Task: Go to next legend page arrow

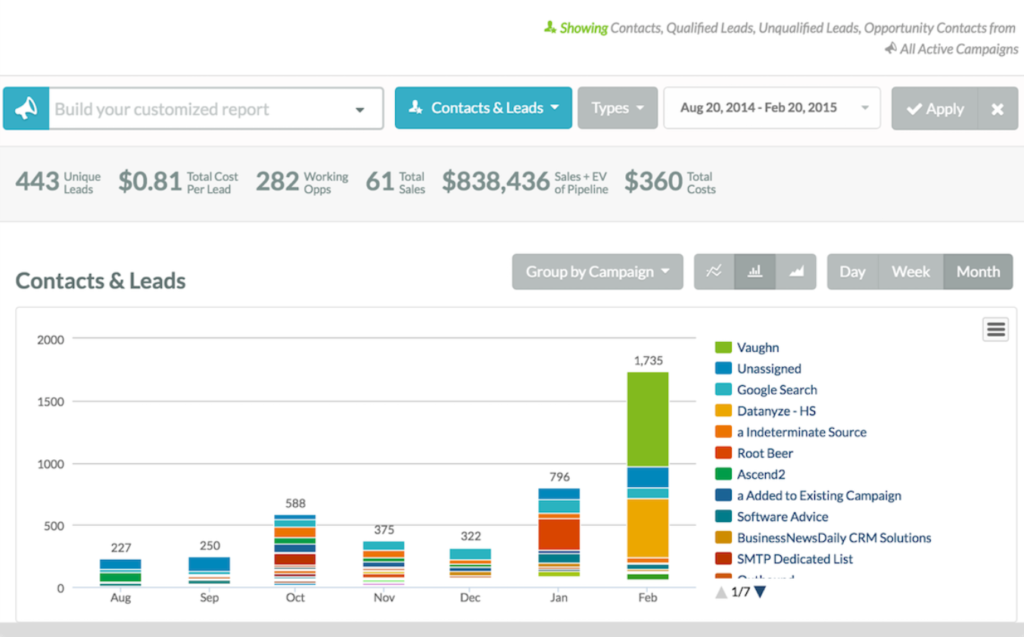Action: tap(760, 592)
